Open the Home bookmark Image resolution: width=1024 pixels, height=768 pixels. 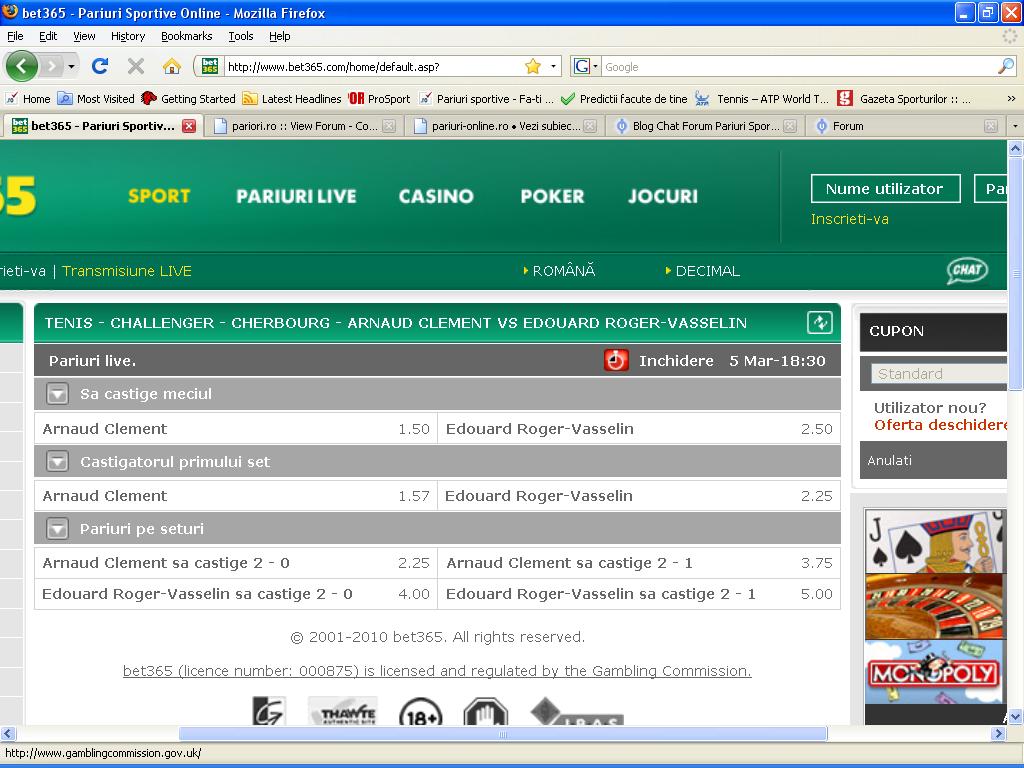[x=27, y=99]
